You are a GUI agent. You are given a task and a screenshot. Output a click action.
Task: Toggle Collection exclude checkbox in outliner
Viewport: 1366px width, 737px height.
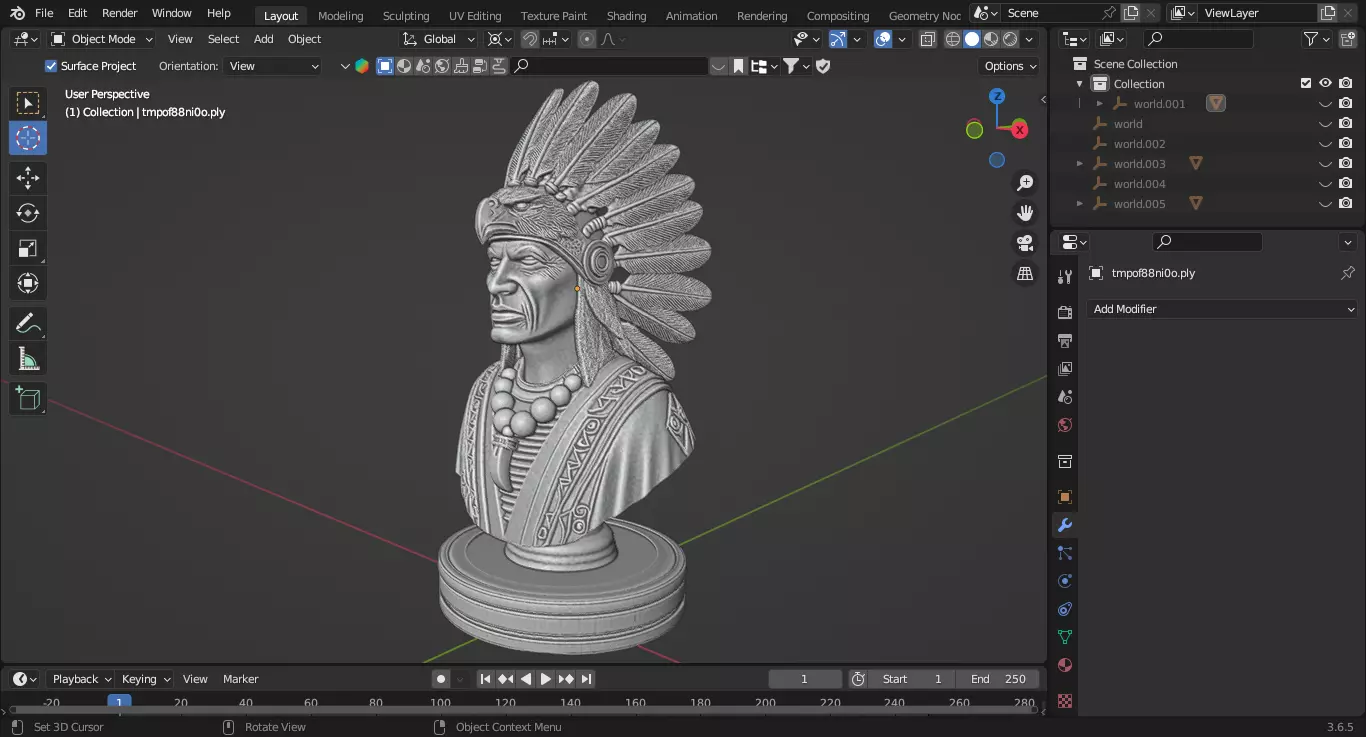coord(1305,84)
